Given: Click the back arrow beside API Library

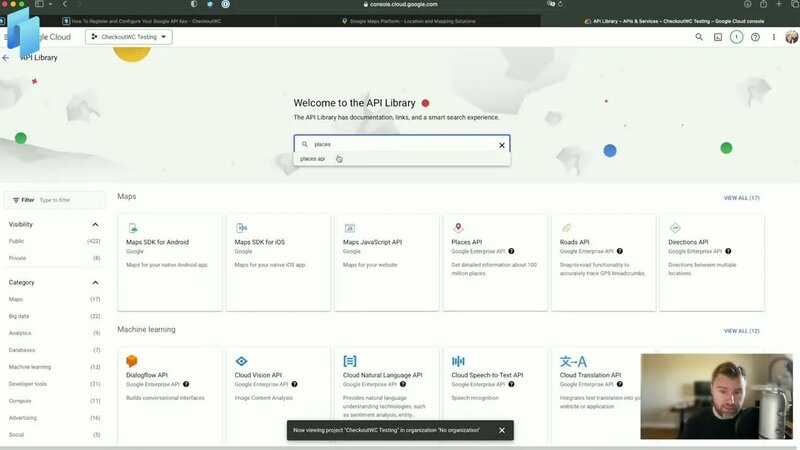Looking at the screenshot, I should click(x=6, y=58).
